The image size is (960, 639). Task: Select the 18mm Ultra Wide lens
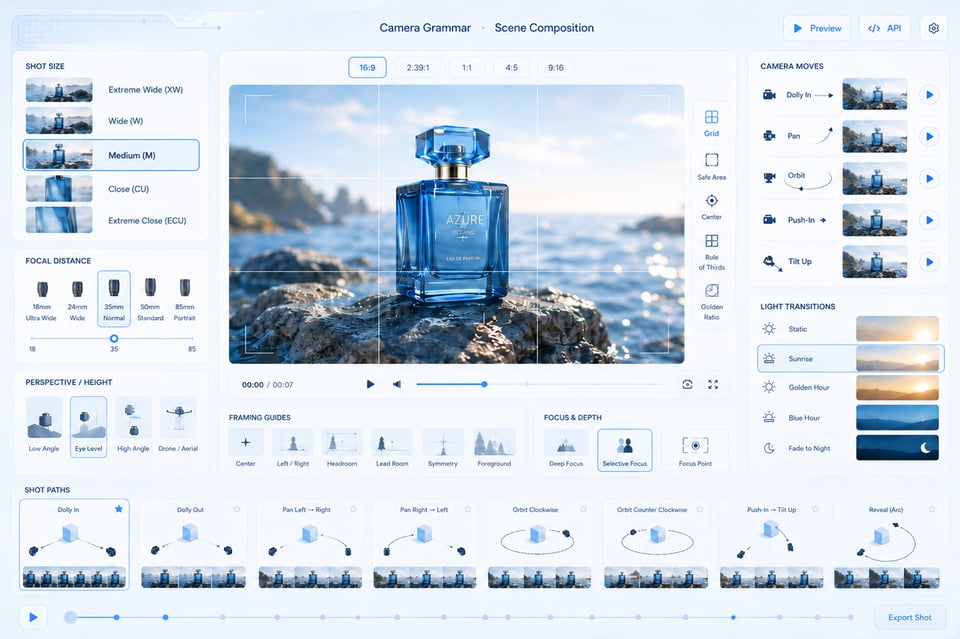(x=42, y=299)
